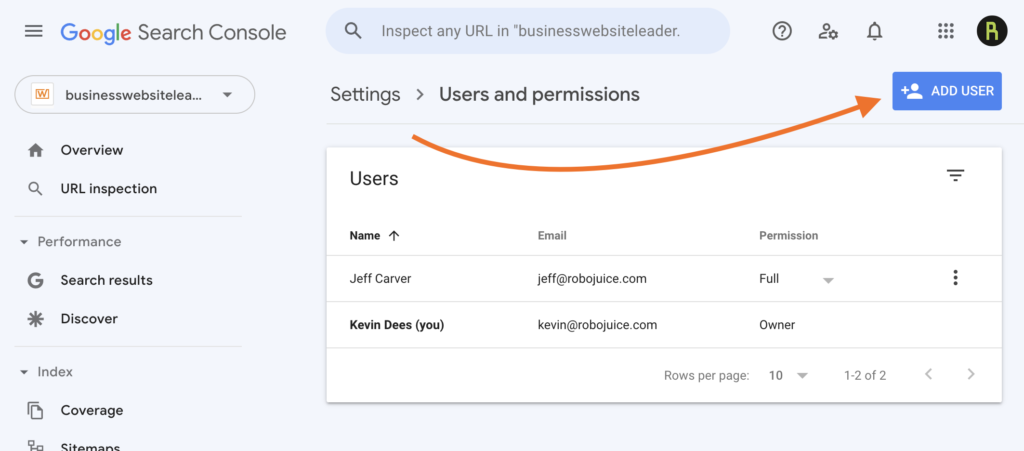Image resolution: width=1024 pixels, height=451 pixels.
Task: Click the Add User button
Action: (x=946, y=91)
